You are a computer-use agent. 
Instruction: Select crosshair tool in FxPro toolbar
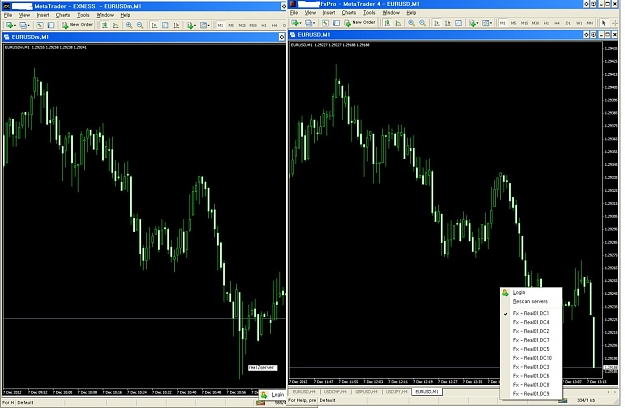pos(615,23)
